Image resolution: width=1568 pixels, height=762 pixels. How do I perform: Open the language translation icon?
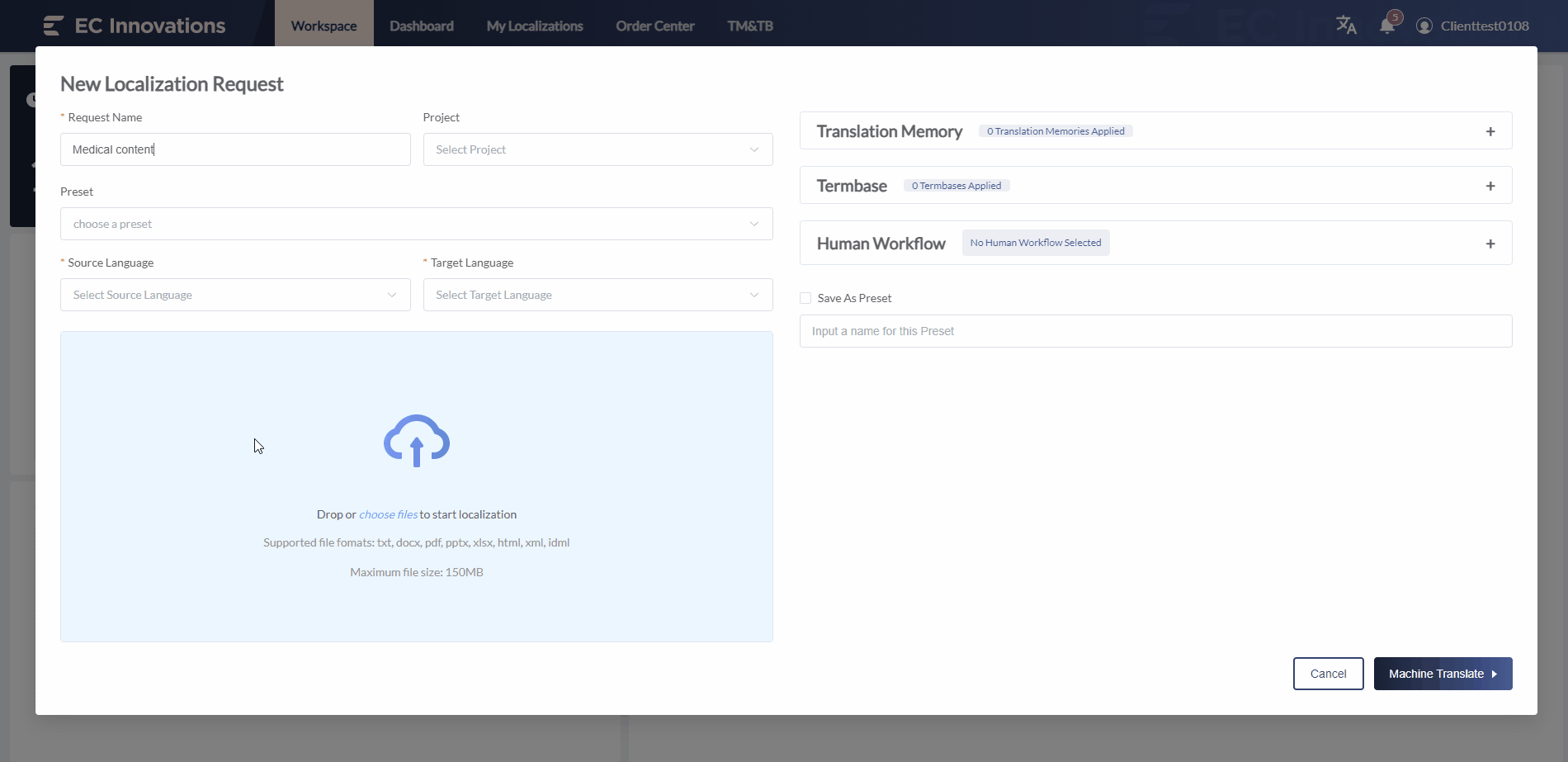(1346, 26)
